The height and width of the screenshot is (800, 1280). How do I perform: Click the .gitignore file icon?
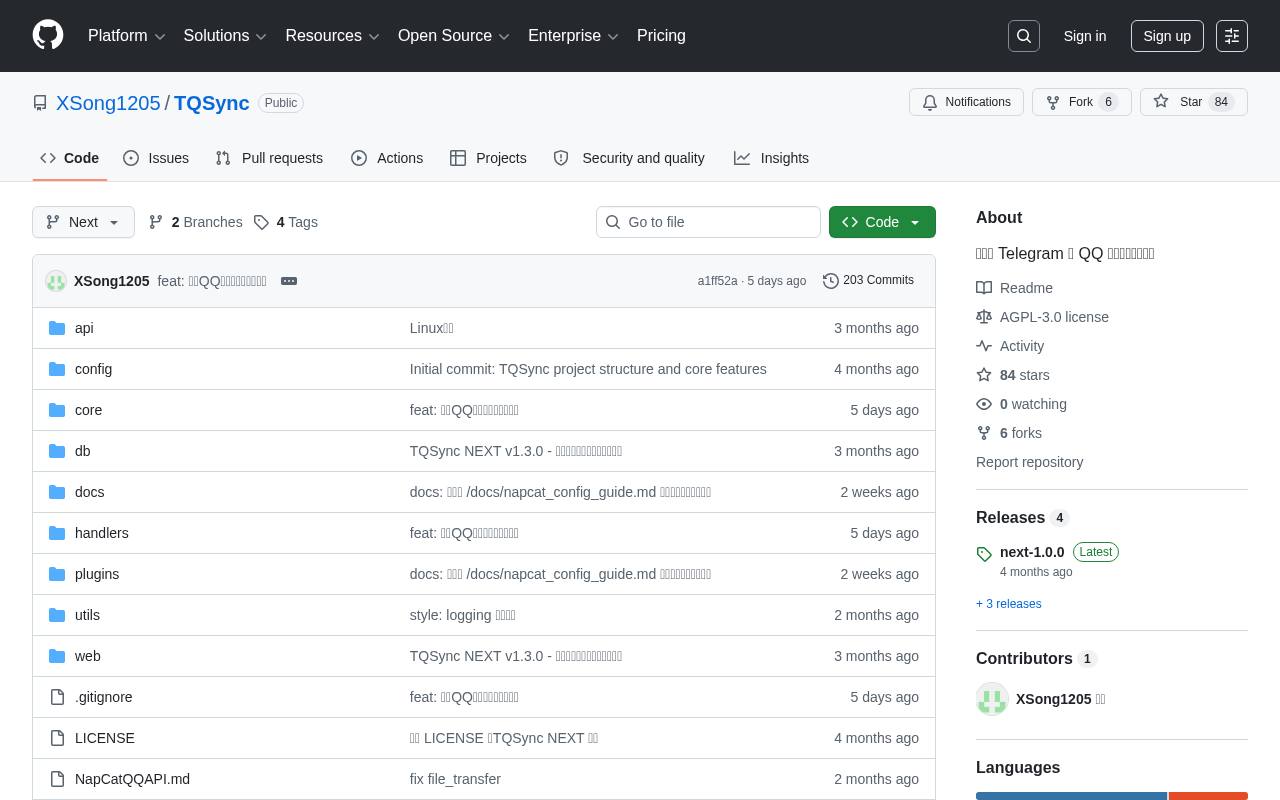click(x=57, y=697)
